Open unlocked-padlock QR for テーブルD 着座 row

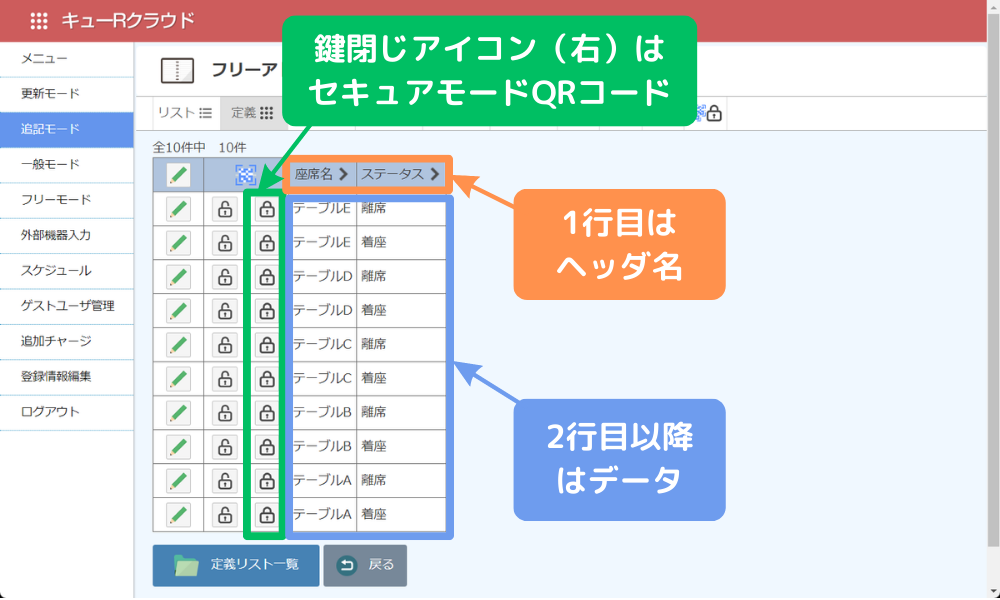pos(224,311)
